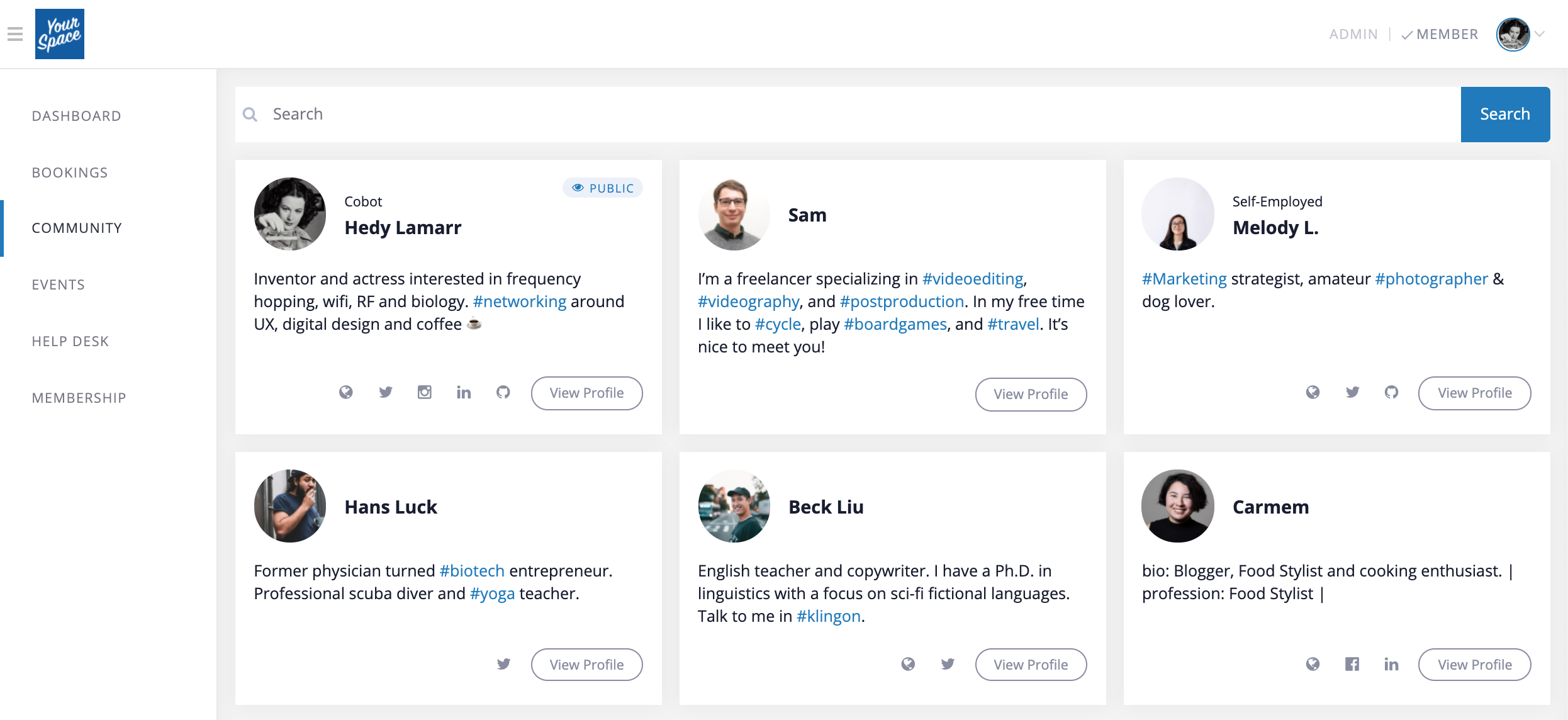Open Hedy Lamarr's Instagram profile
1568x720 pixels.
pyautogui.click(x=425, y=391)
